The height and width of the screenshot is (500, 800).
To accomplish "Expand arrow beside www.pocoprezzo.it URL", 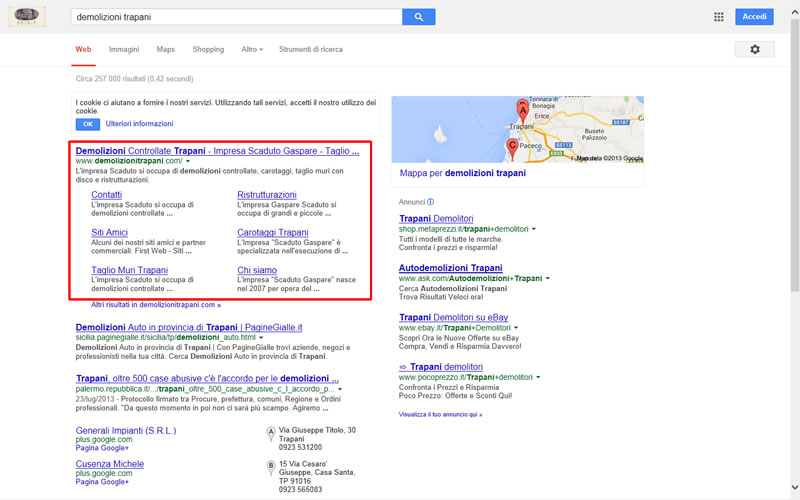I will coord(538,378).
